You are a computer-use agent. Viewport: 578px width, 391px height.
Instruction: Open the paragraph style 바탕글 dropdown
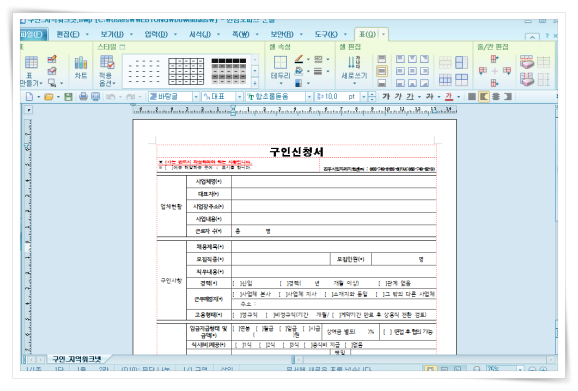click(196, 97)
